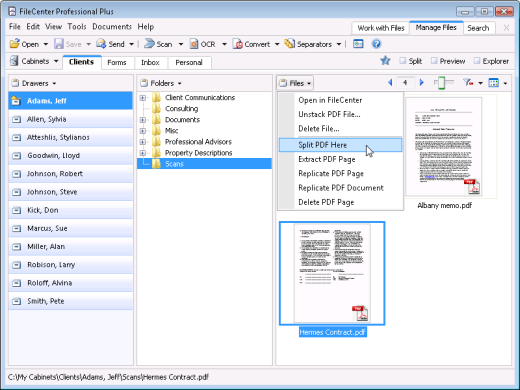Screen dimensions: 520x390
Task: Expand the Misc folder node
Action: coord(143,131)
